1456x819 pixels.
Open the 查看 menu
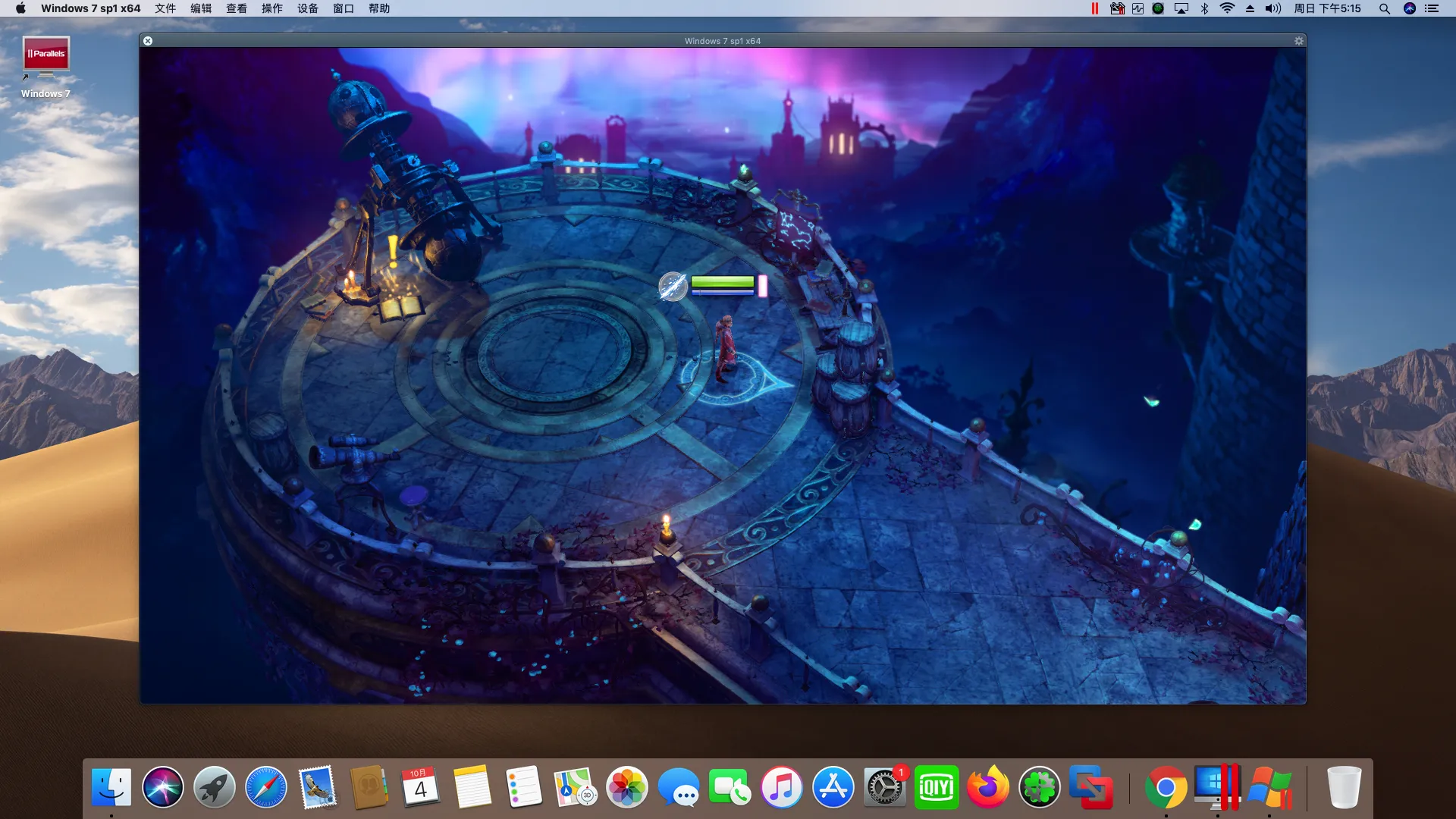[x=237, y=8]
